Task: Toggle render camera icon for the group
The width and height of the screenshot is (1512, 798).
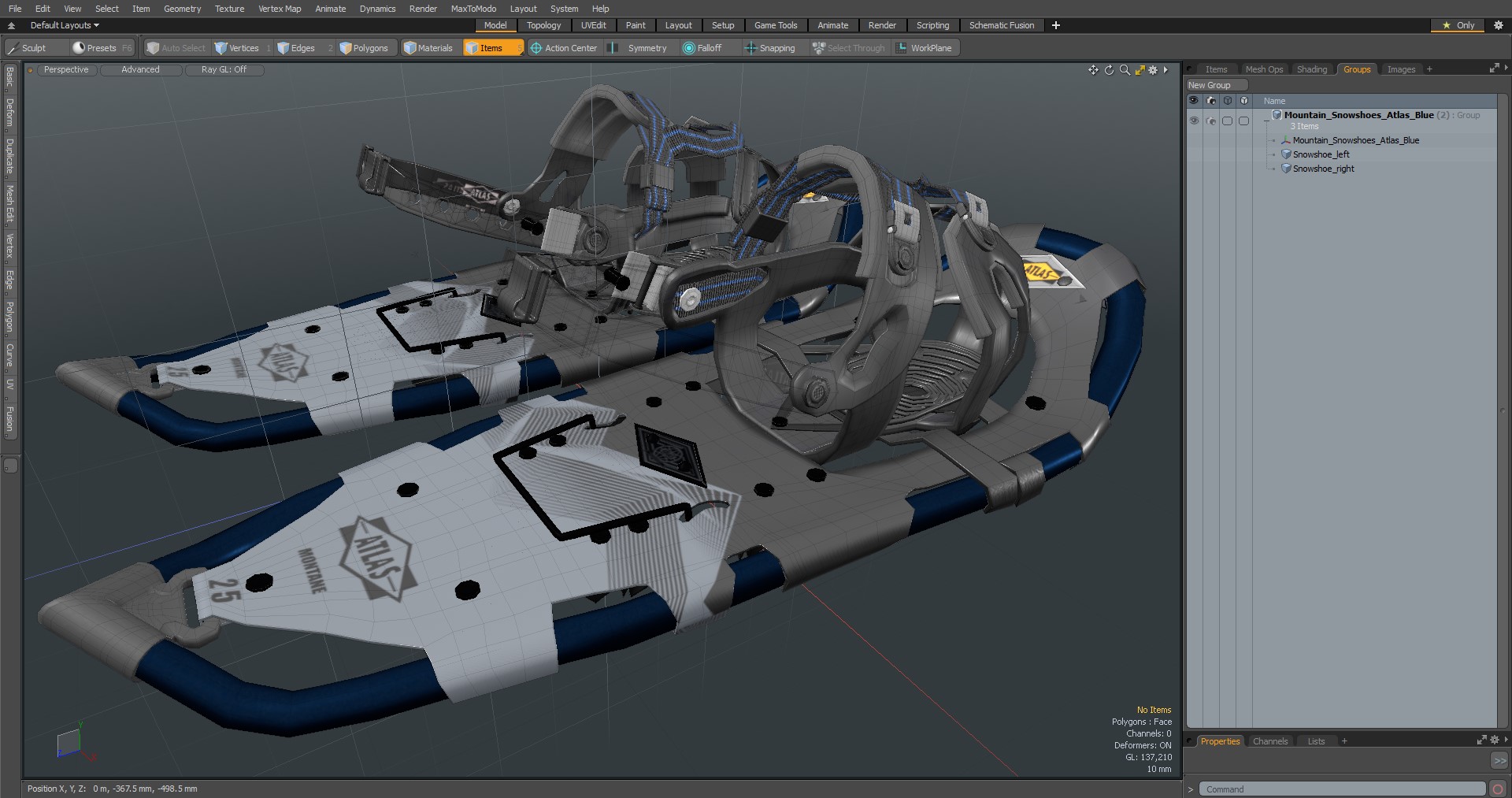Action: tap(1211, 121)
